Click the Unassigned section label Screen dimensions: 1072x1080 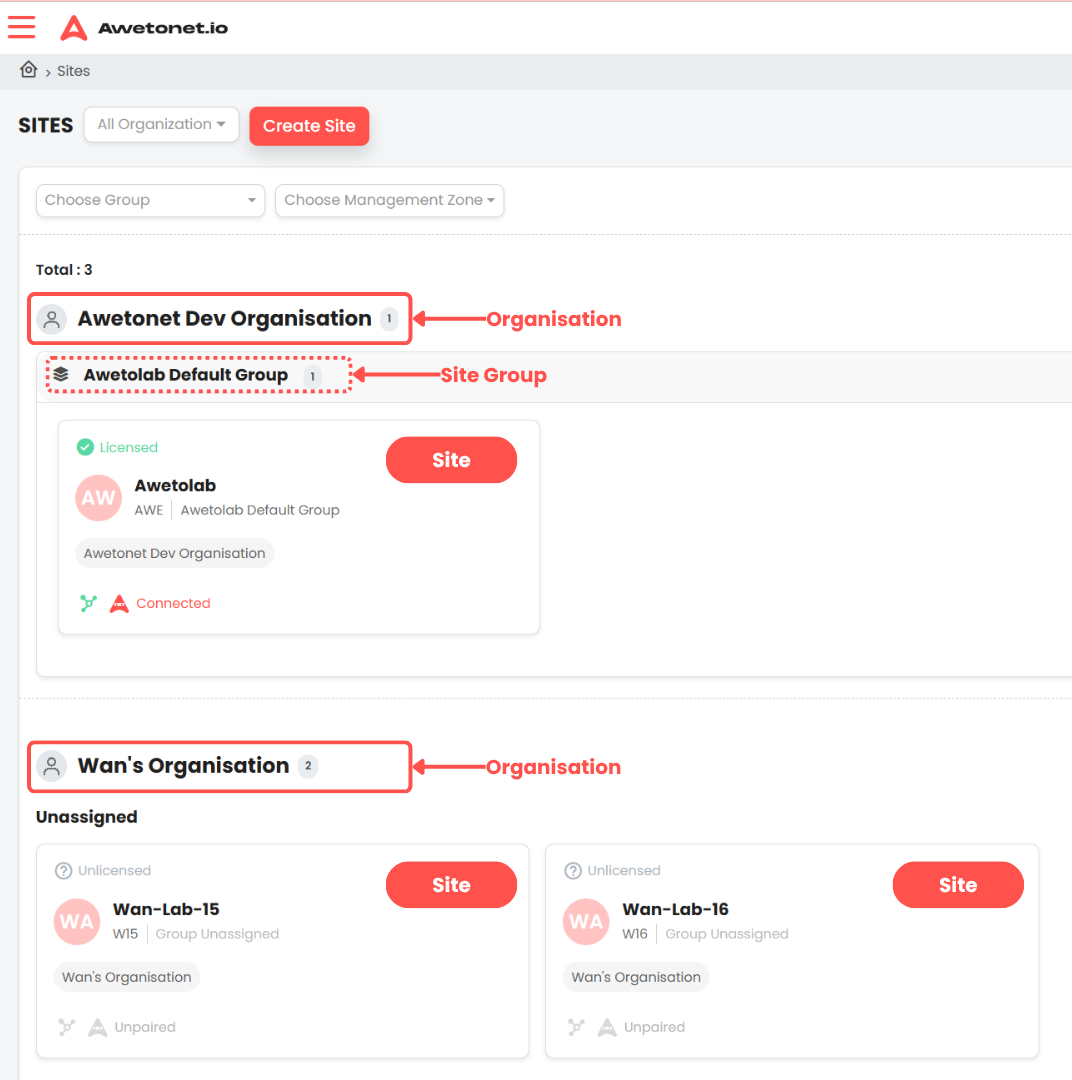click(x=87, y=817)
